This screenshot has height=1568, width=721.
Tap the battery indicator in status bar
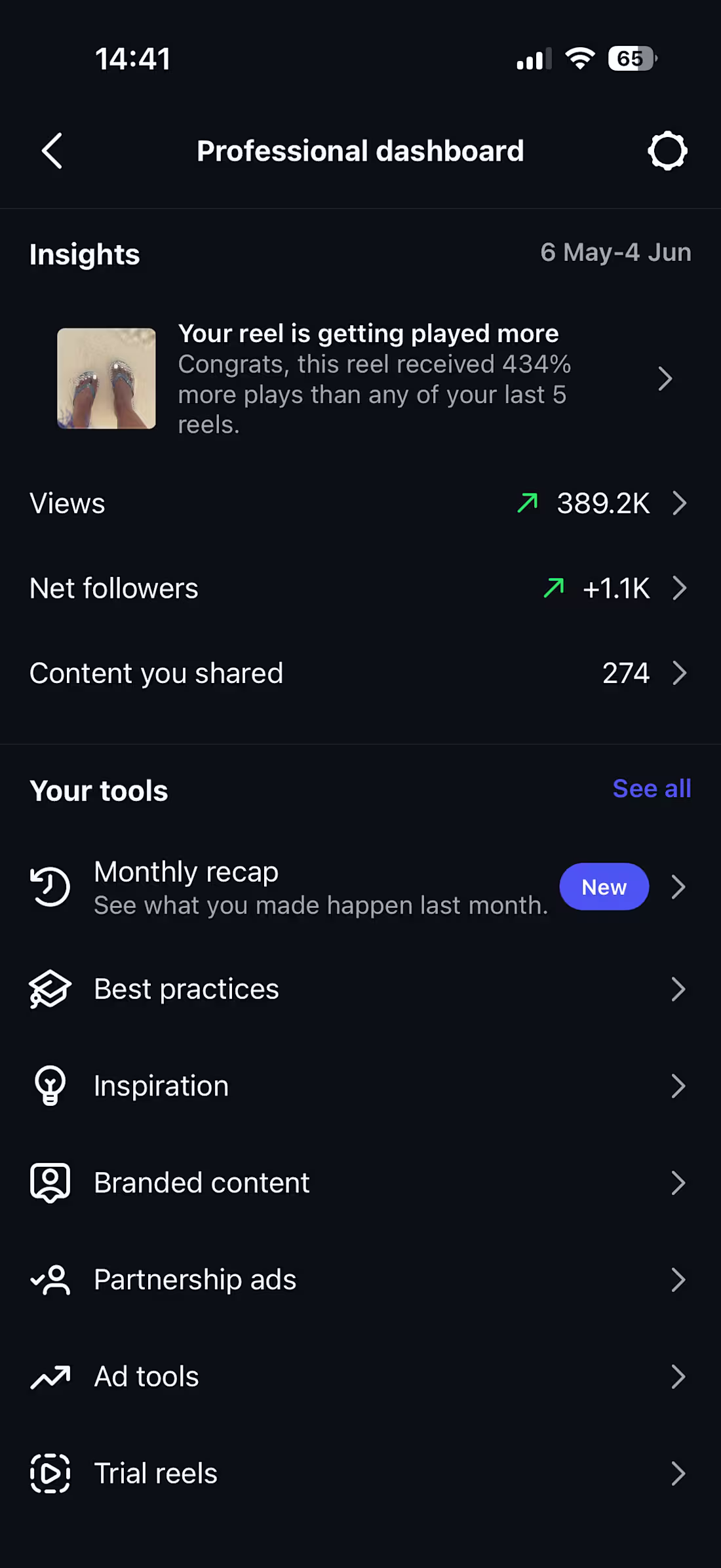[633, 59]
